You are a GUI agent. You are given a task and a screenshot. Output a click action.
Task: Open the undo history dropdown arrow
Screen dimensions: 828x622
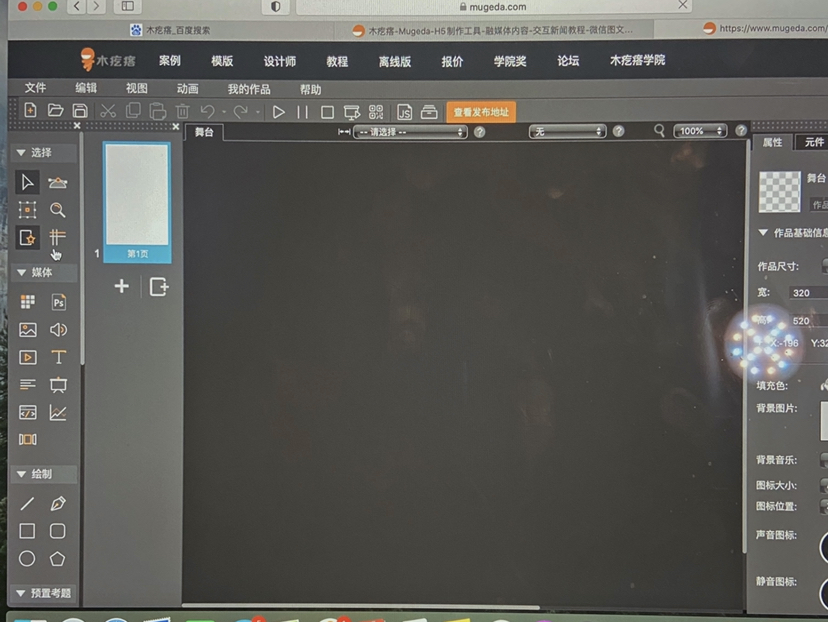coord(224,112)
